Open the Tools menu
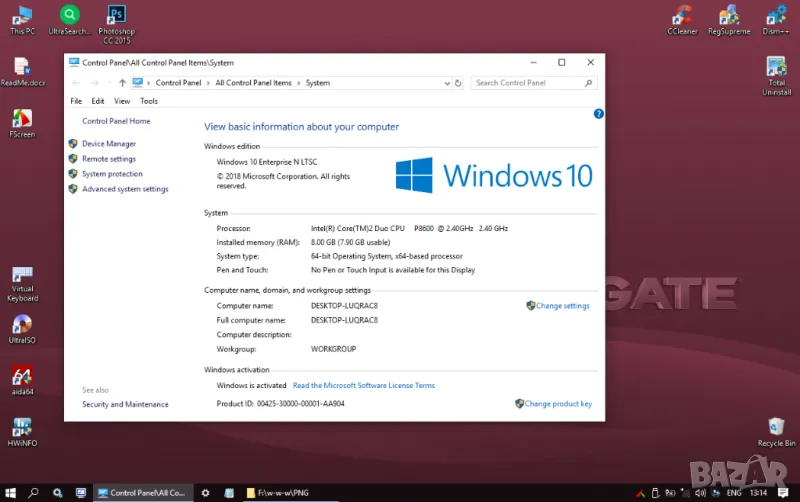800x502 pixels. click(x=149, y=101)
